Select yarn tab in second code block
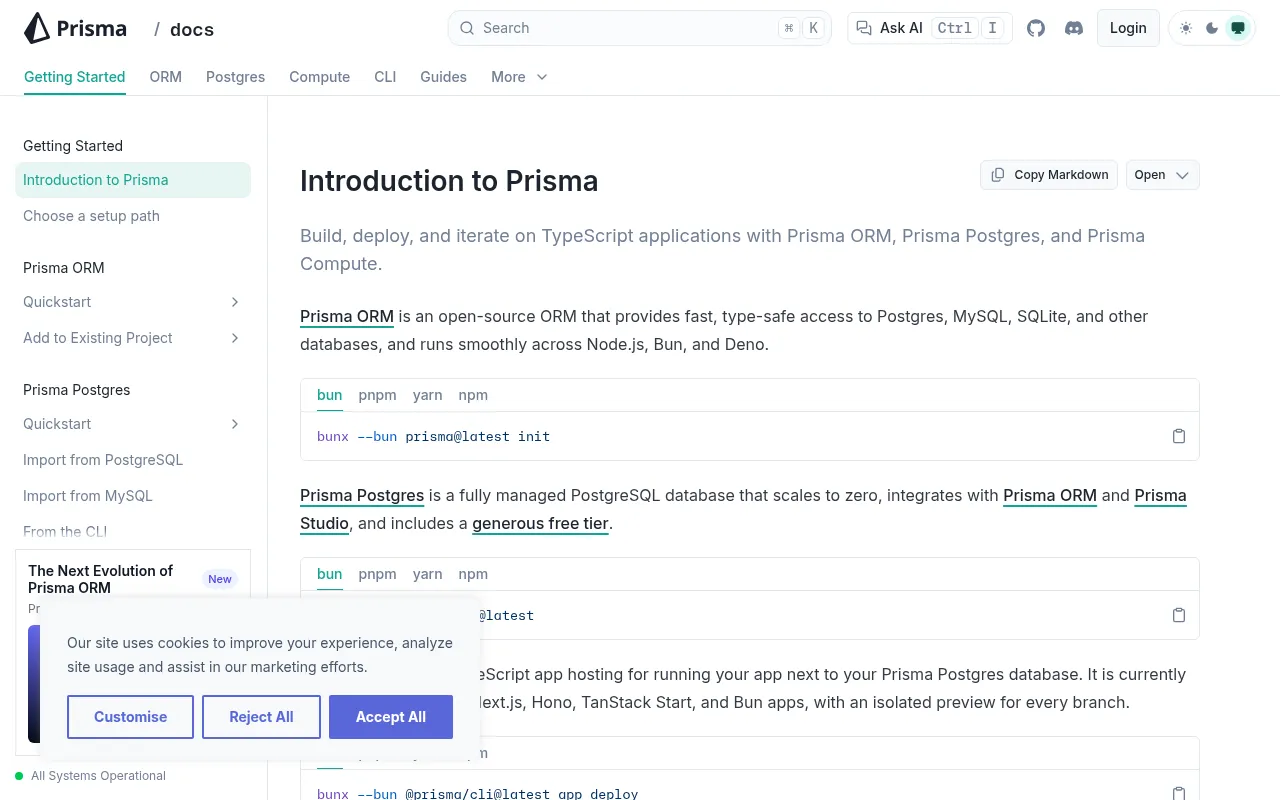 428,574
